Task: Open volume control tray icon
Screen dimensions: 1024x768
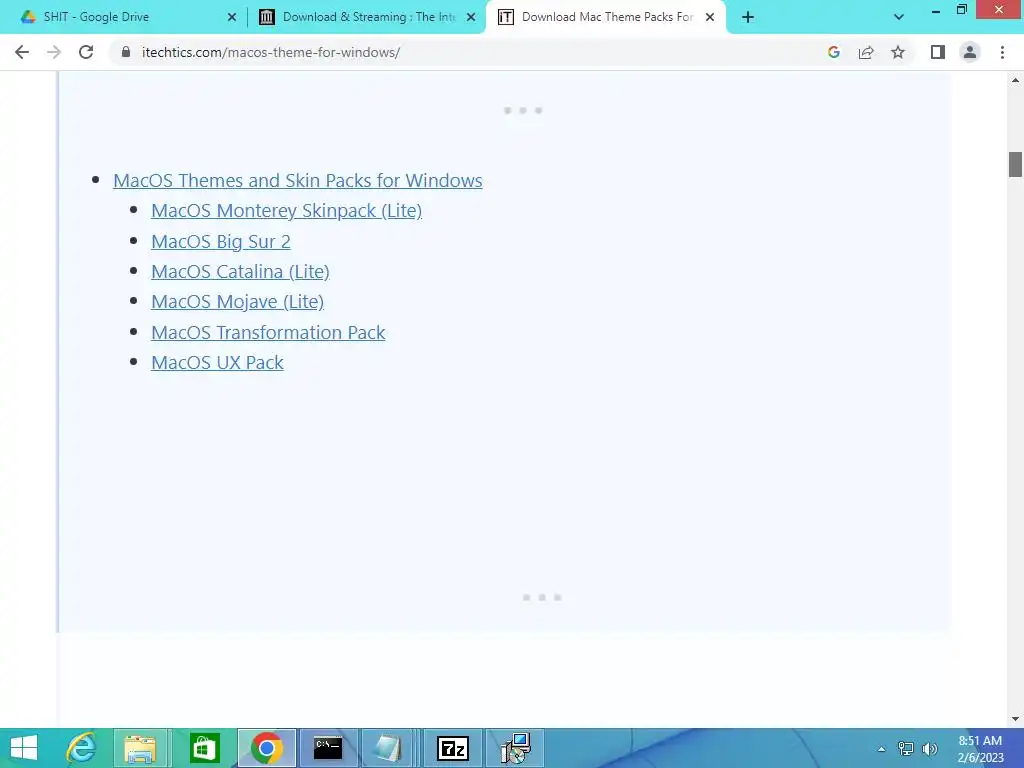Action: pos(929,748)
